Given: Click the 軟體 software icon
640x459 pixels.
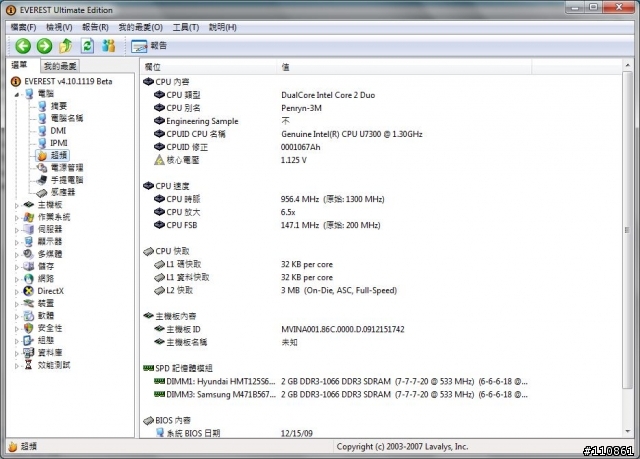Looking at the screenshot, I should coord(29,316).
